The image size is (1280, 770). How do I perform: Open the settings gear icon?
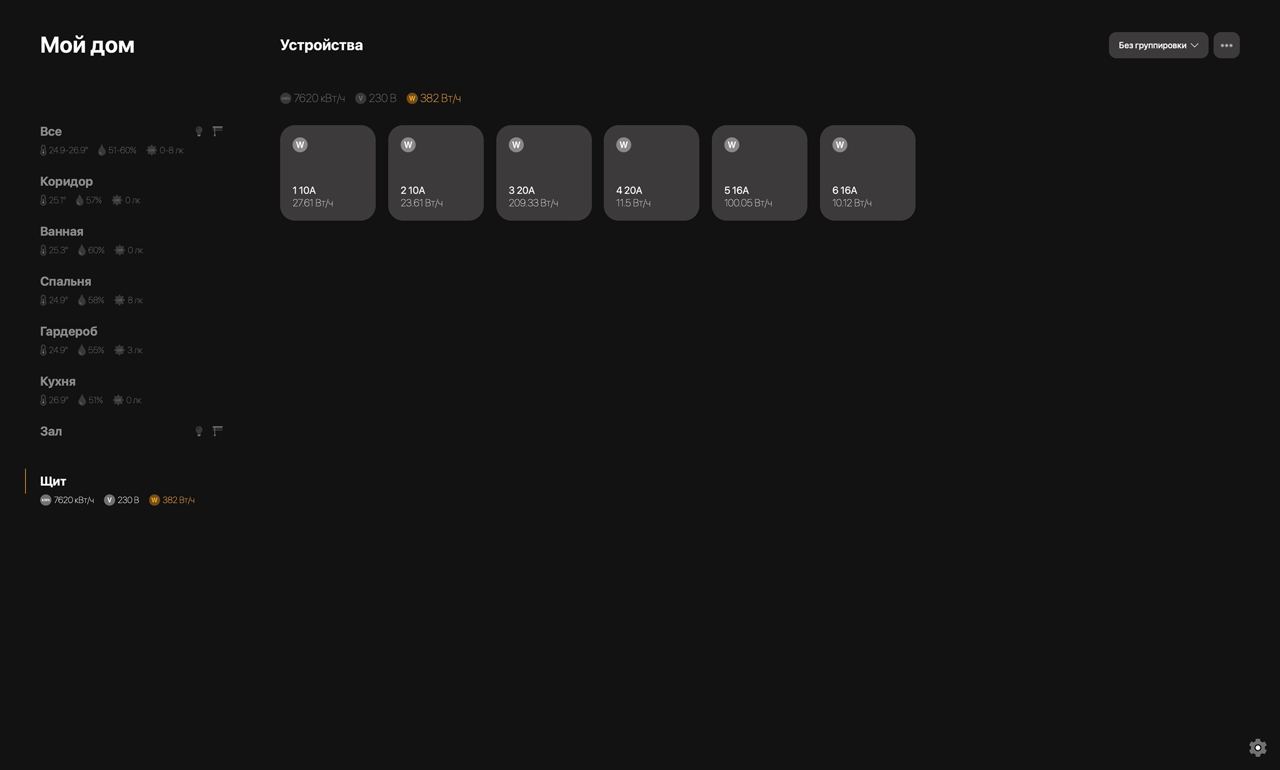1258,748
